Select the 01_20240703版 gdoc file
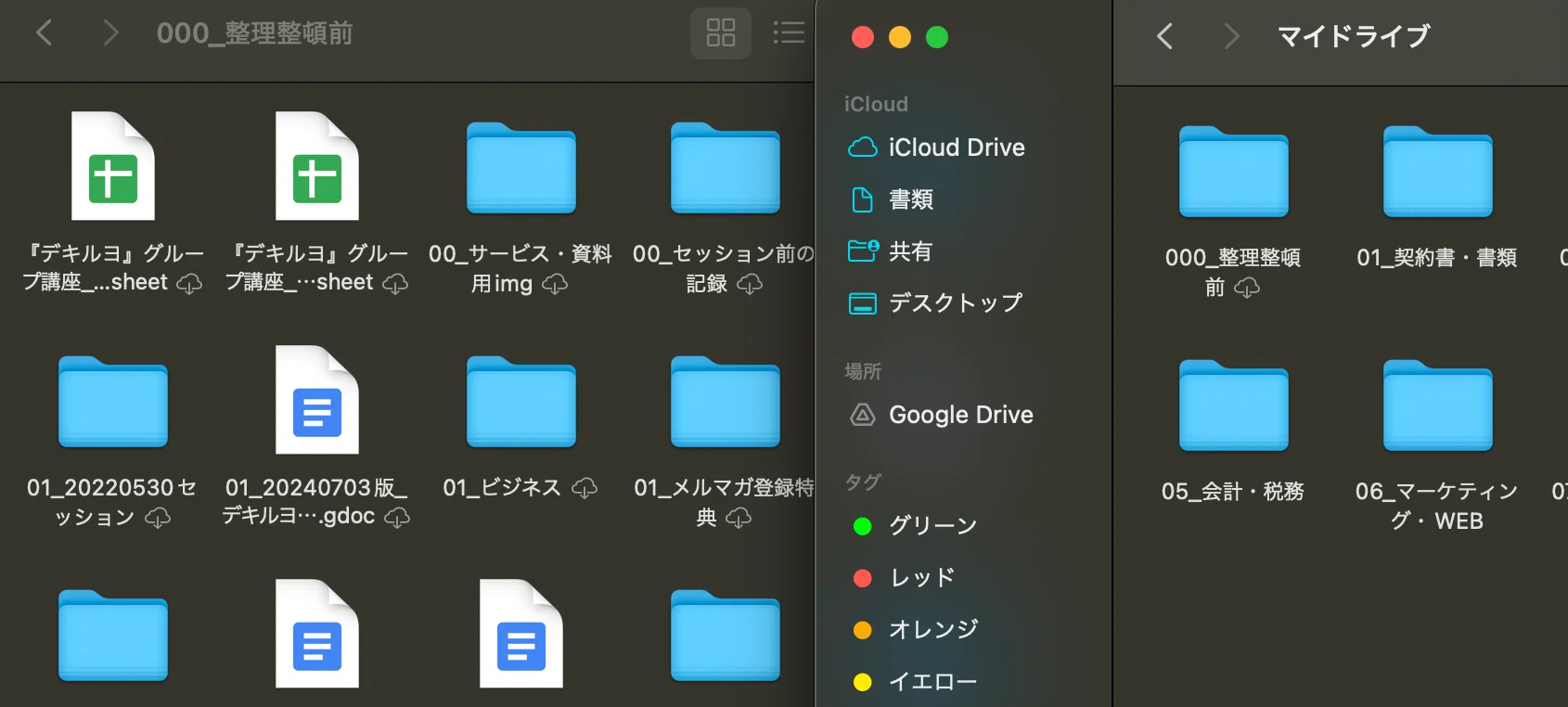The image size is (1568, 707). (317, 400)
